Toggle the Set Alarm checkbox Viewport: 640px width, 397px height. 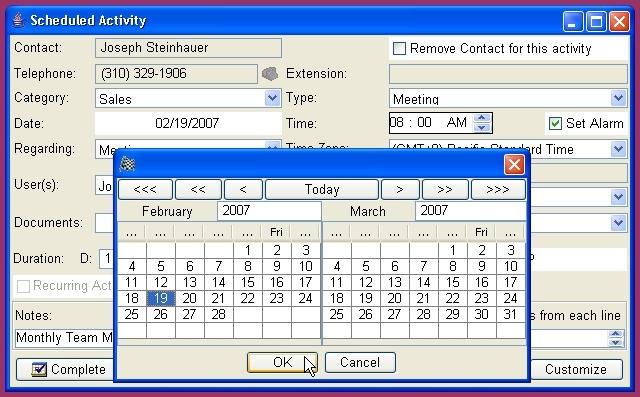pos(555,123)
